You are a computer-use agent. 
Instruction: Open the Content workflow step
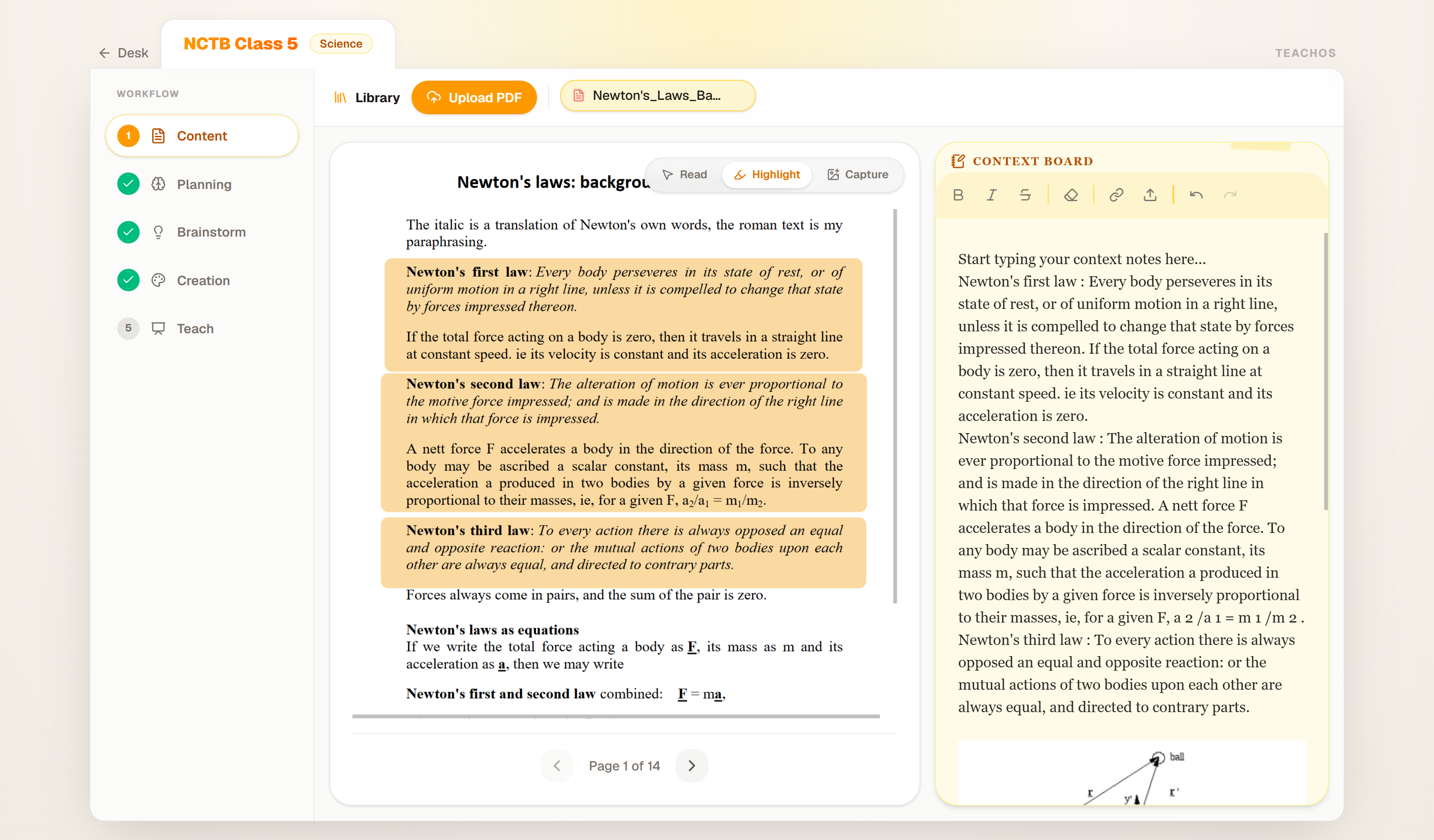click(202, 136)
